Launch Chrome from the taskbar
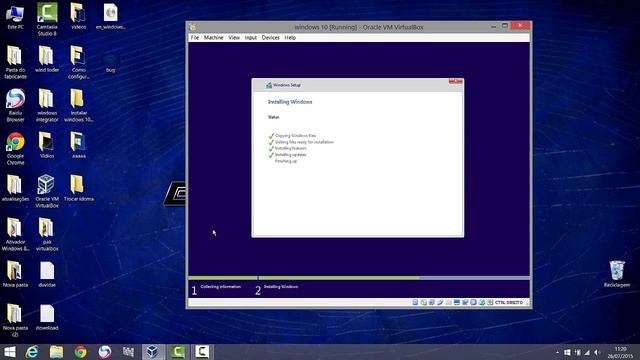The height and width of the screenshot is (360, 640). (80, 352)
